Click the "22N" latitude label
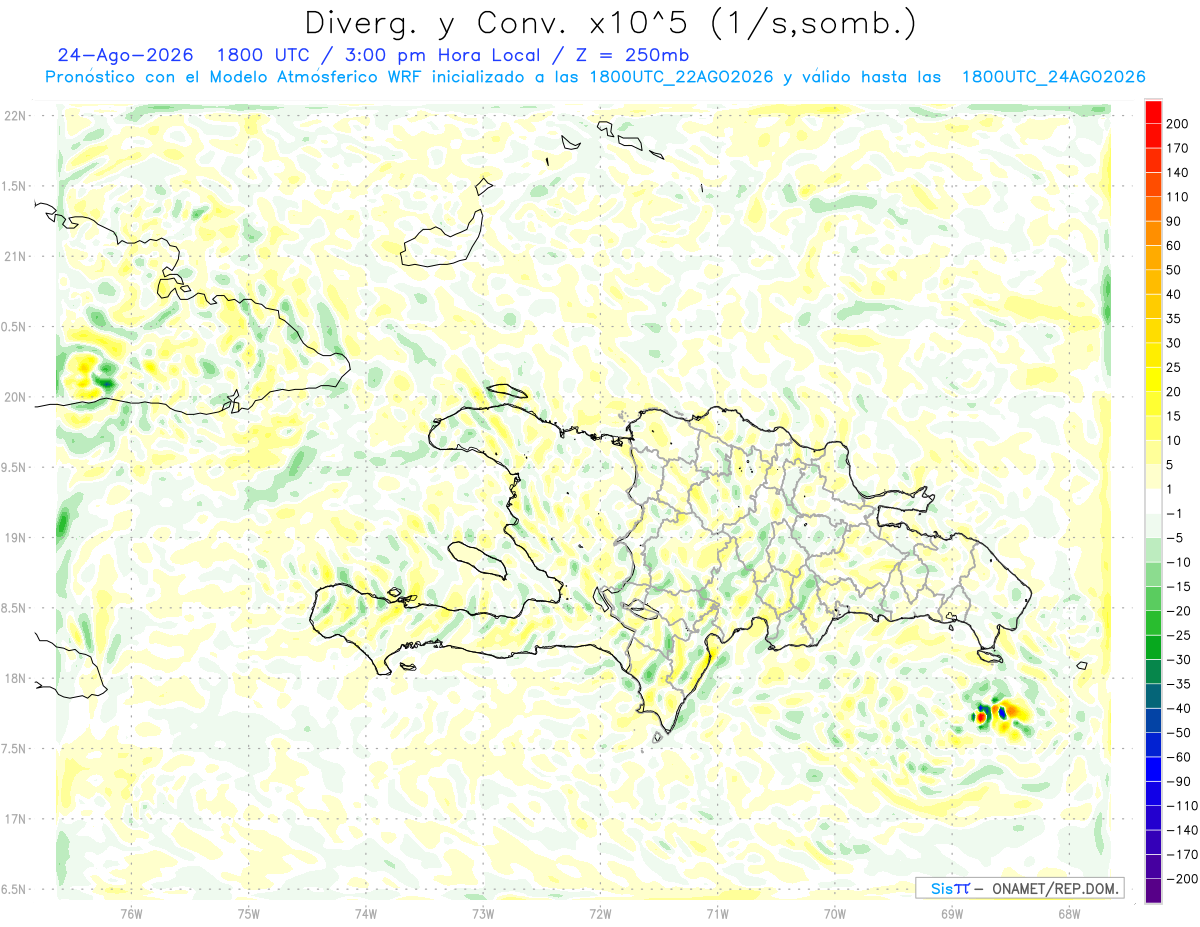1200x927 pixels. [x=14, y=116]
